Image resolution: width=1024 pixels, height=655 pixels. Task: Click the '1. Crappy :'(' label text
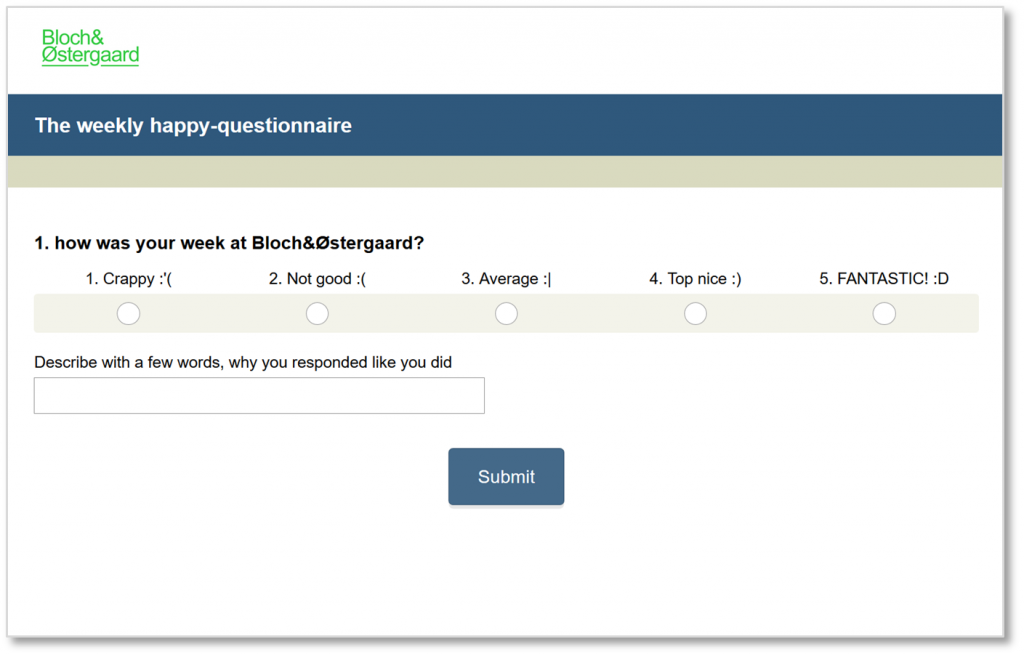[x=129, y=279]
